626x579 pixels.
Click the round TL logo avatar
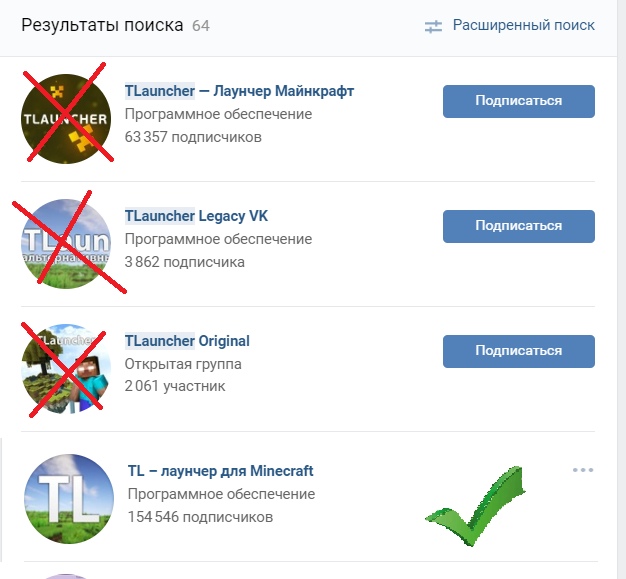pos(69,499)
